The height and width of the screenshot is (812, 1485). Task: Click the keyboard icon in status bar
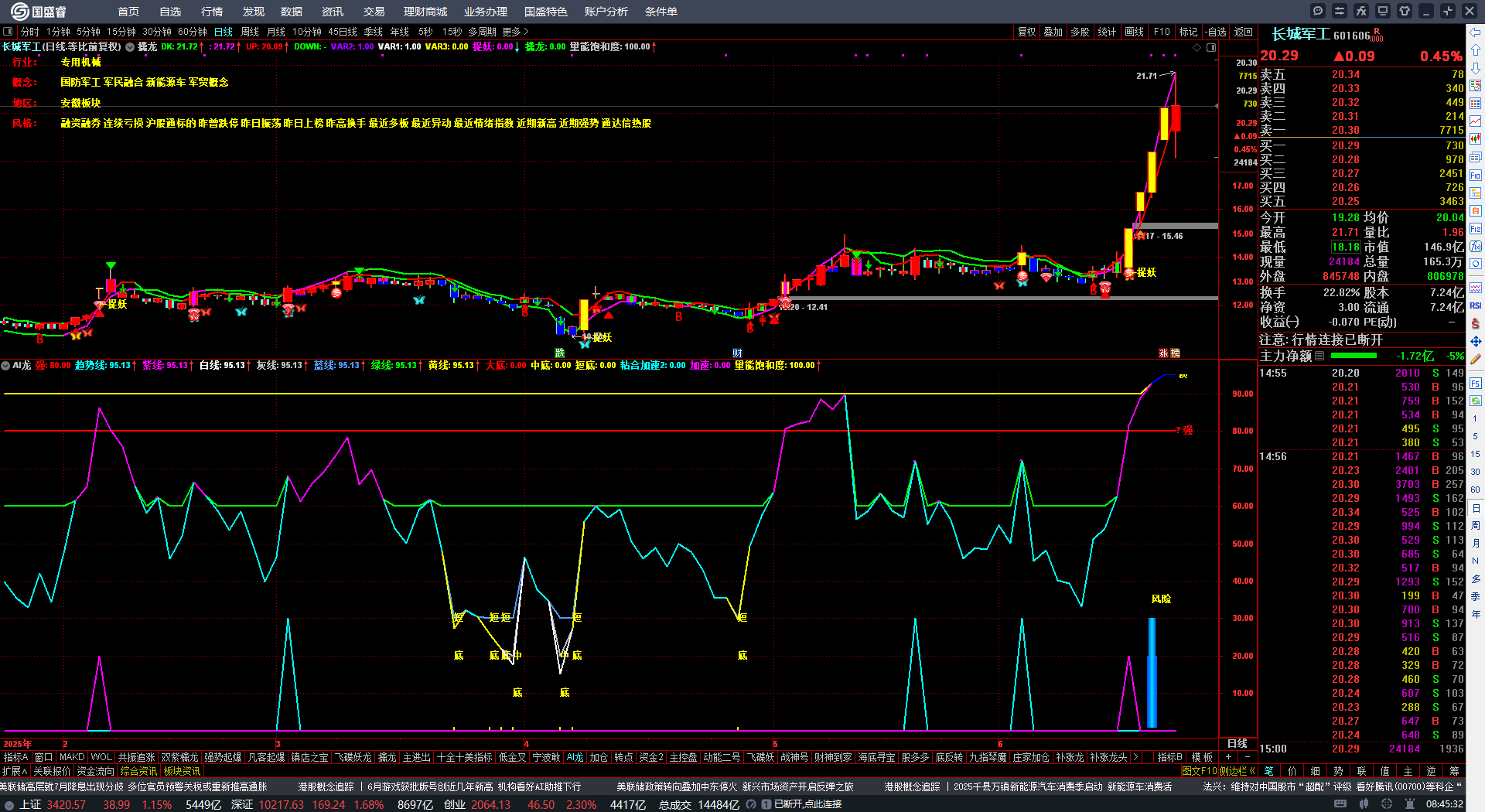(1340, 804)
